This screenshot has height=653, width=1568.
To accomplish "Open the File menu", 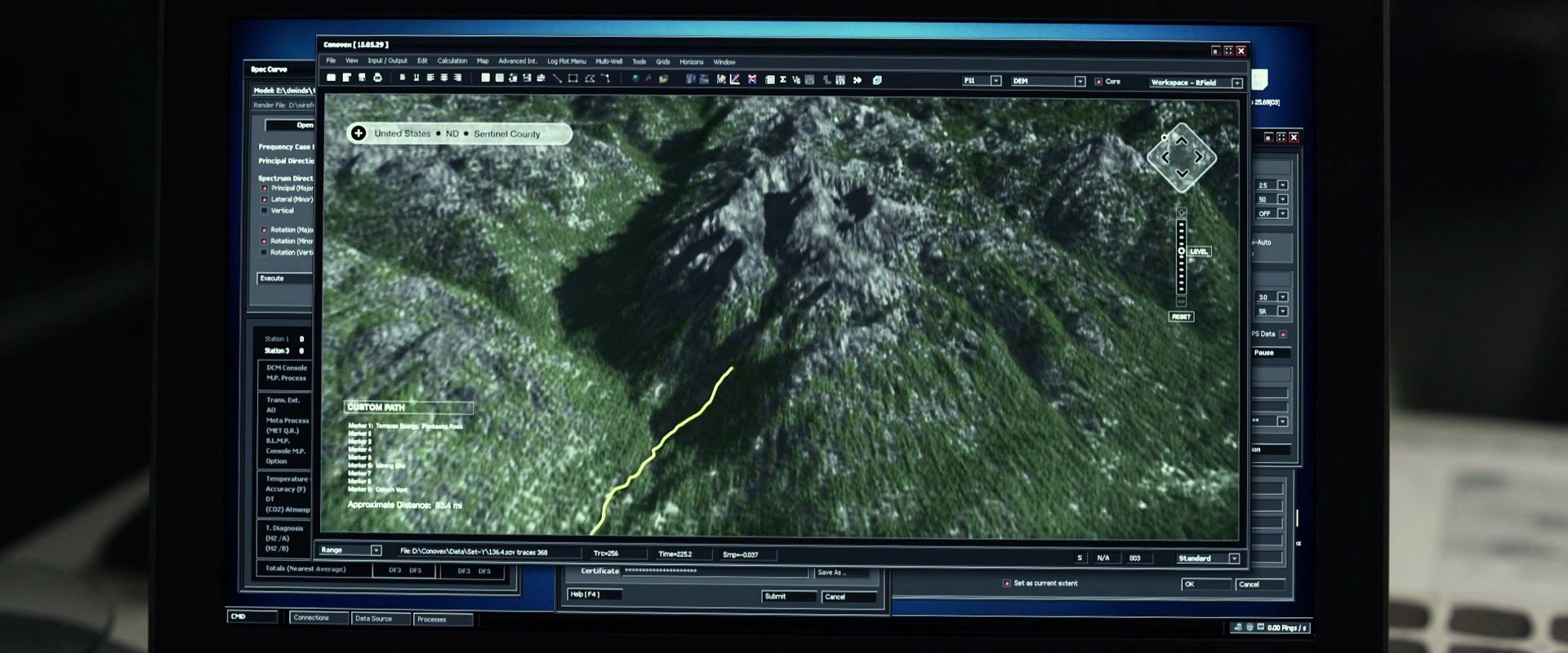I will pos(331,60).
